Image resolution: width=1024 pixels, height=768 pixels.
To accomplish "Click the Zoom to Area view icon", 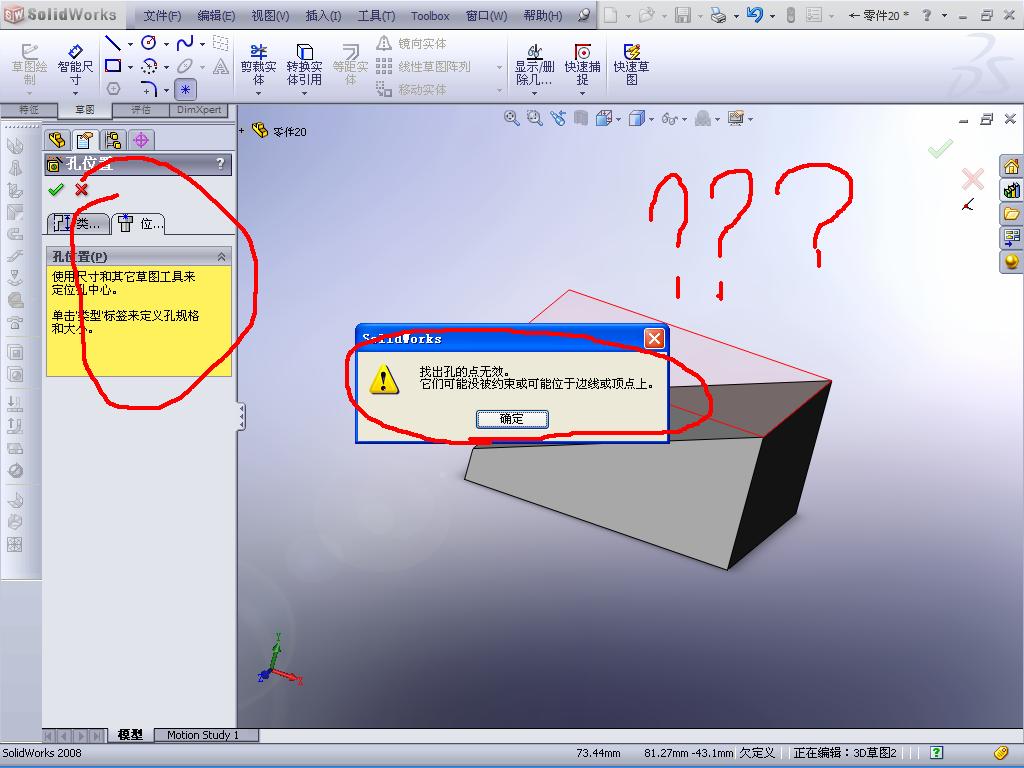I will 534,118.
